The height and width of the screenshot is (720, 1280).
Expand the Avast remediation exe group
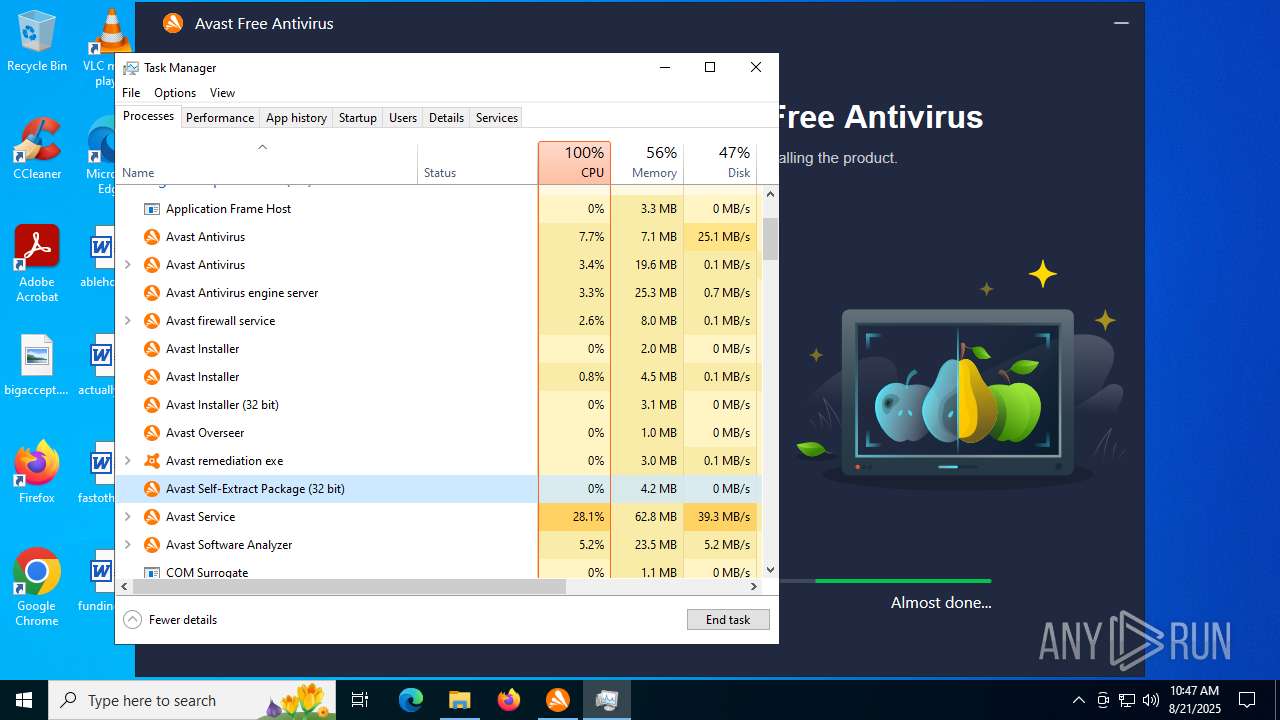[127, 461]
